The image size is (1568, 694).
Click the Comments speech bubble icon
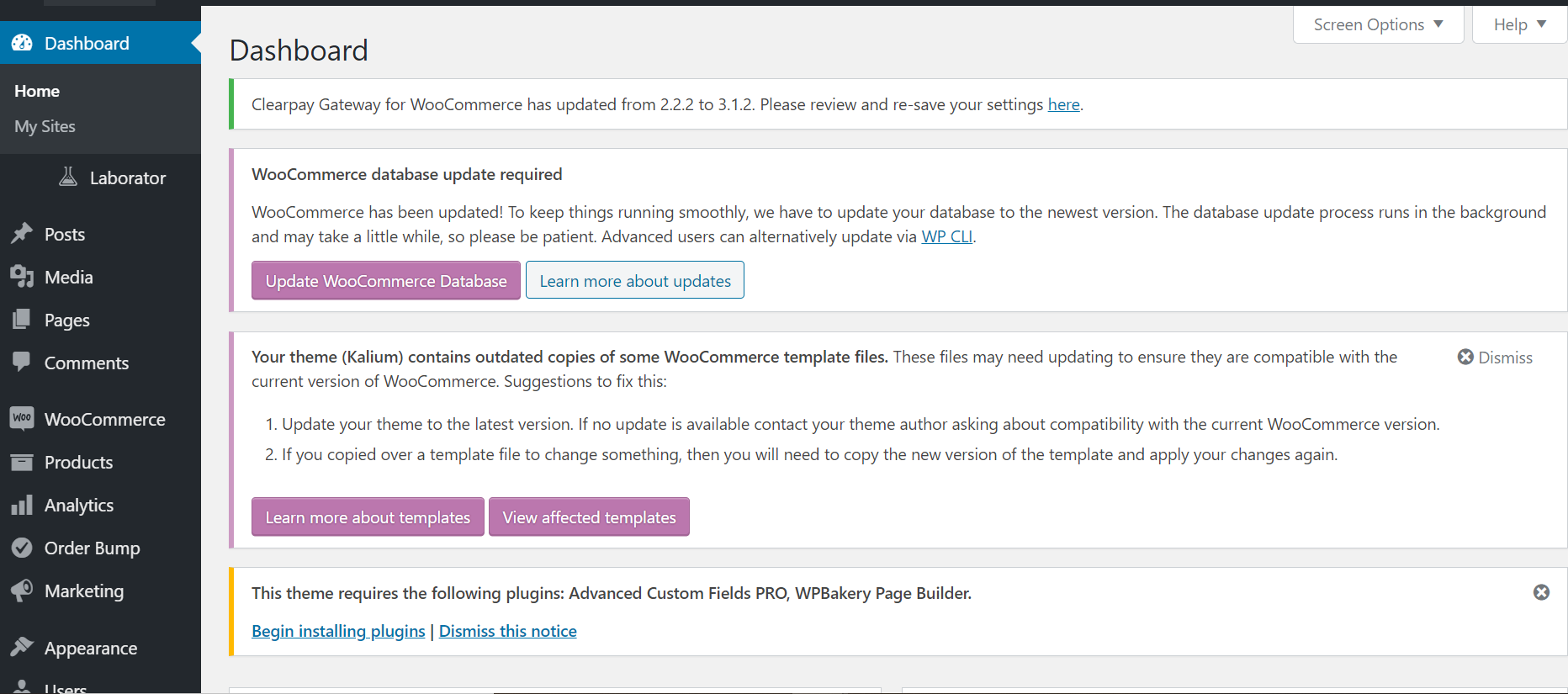tap(22, 362)
